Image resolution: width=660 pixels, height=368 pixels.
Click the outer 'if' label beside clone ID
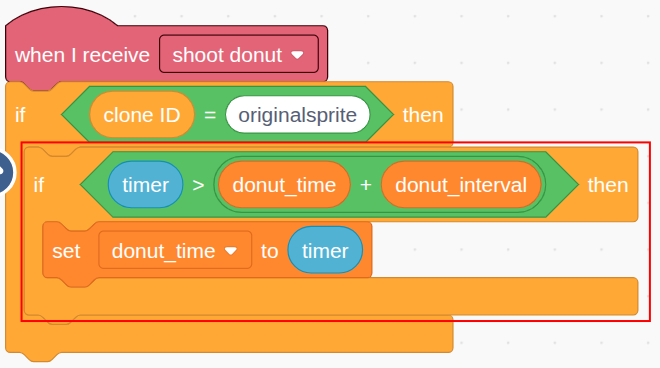(20, 115)
